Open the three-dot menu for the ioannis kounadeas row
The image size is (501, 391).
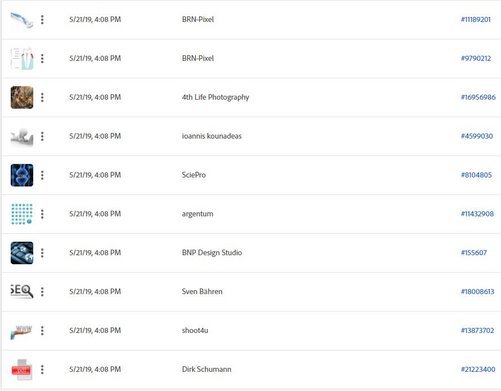pyautogui.click(x=42, y=136)
